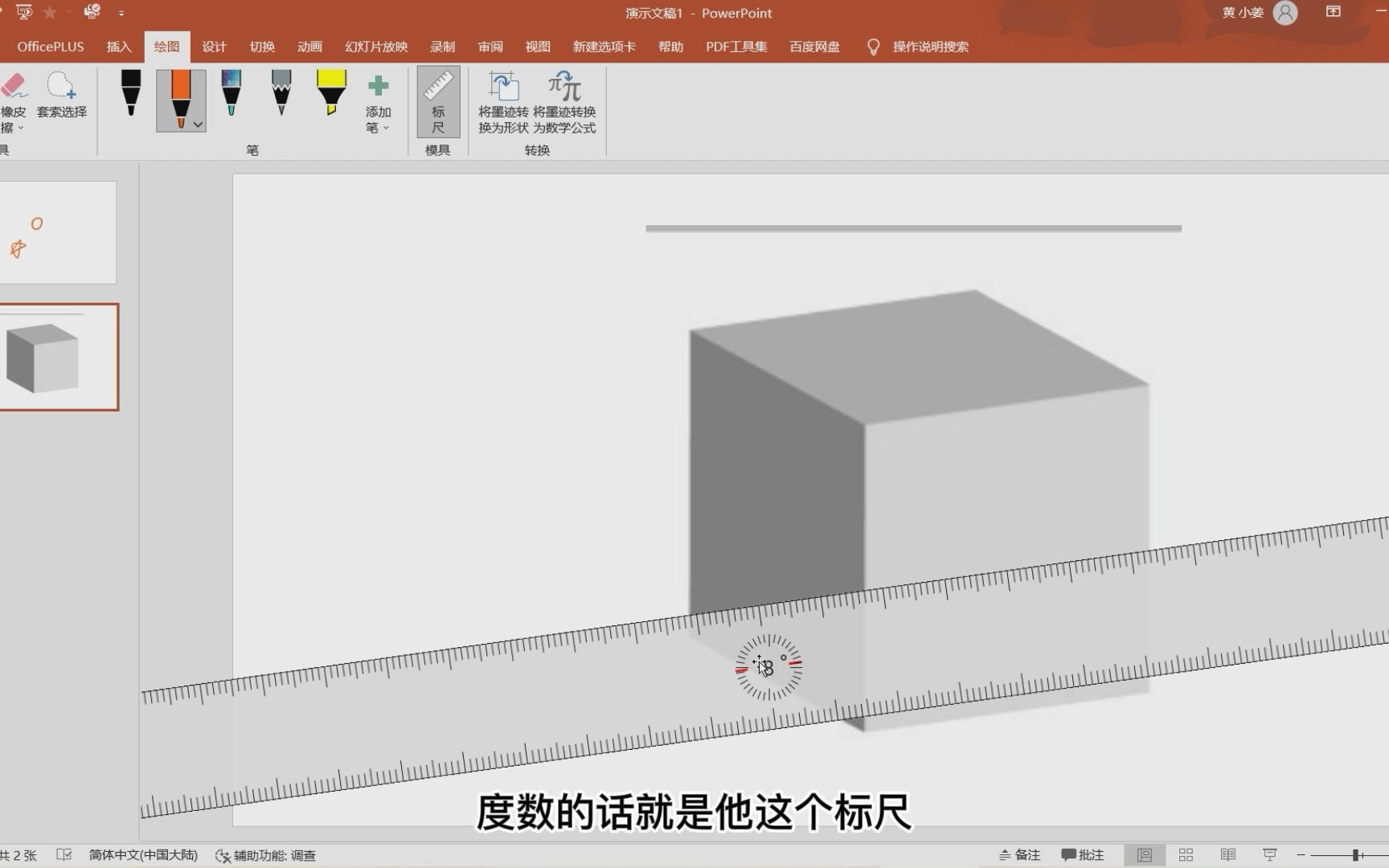Switch to the Design (设计) tab
The width and height of the screenshot is (1389, 868).
point(215,47)
